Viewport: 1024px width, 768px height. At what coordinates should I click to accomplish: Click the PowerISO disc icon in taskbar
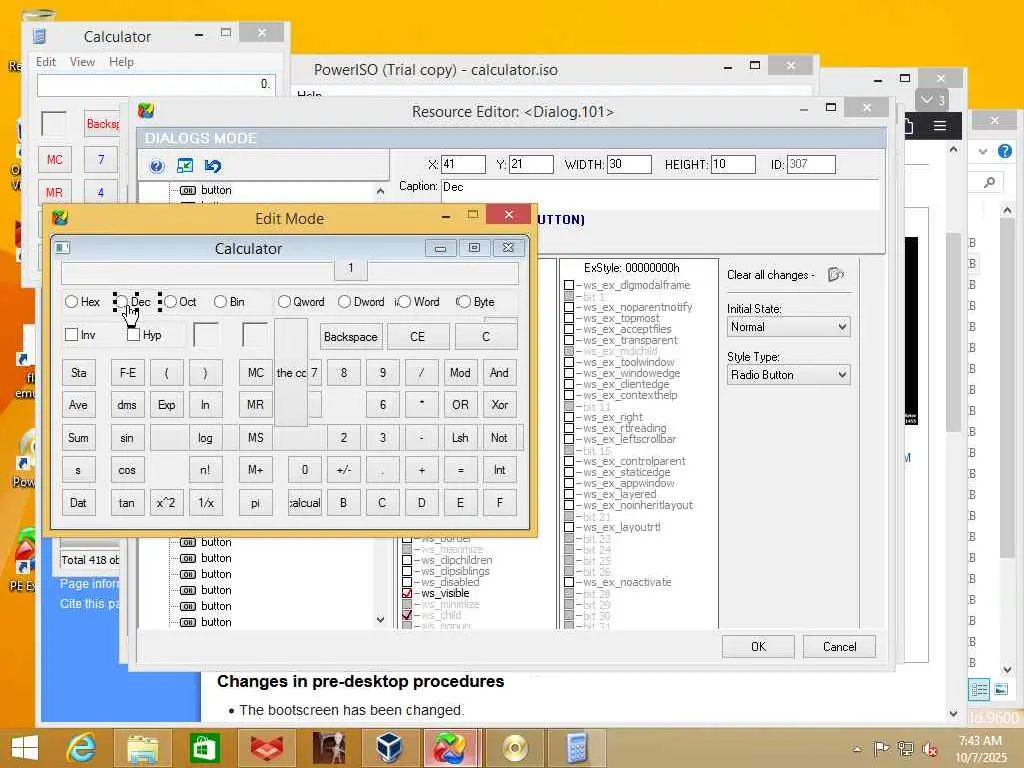515,748
